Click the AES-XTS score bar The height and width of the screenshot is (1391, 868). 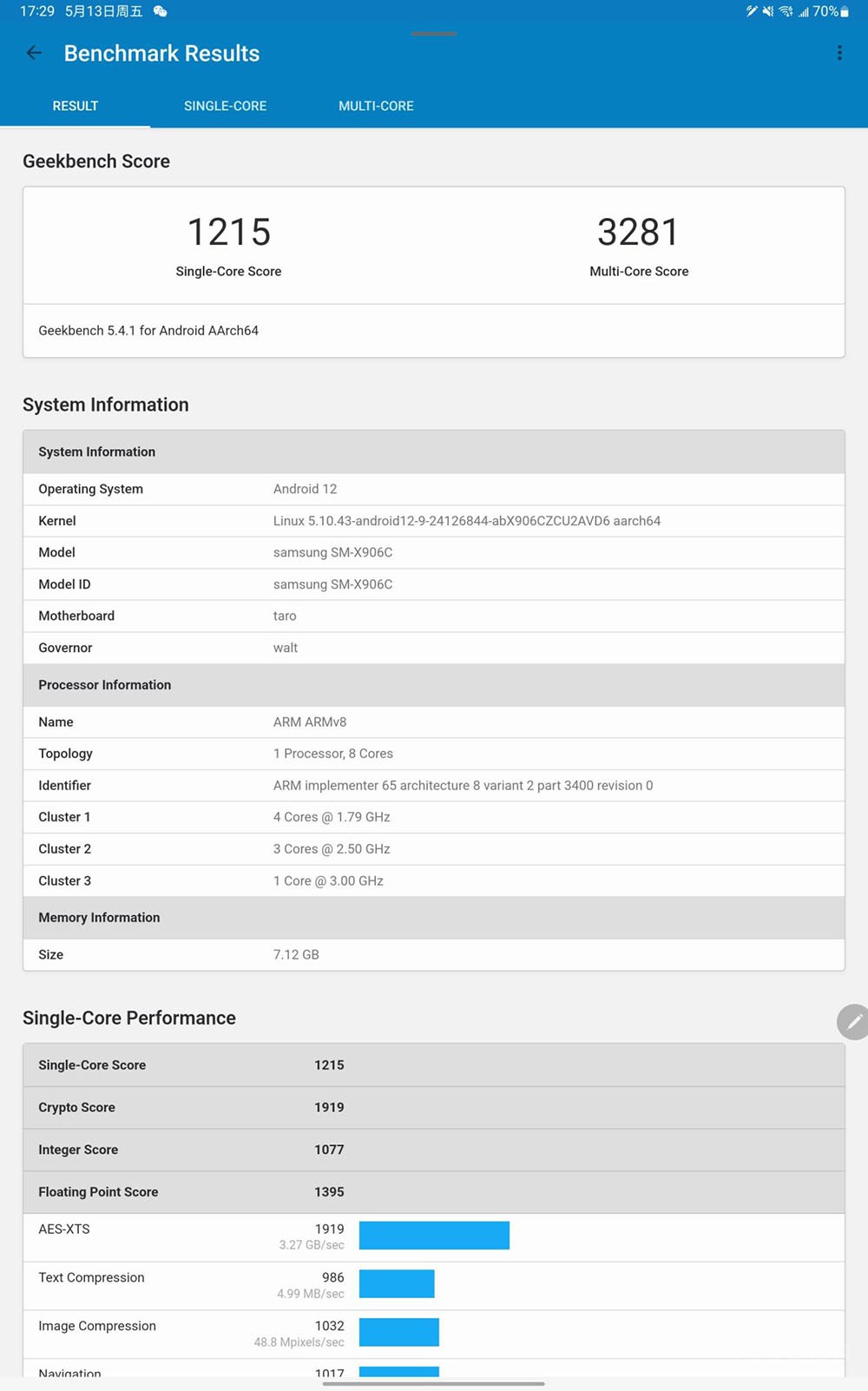coord(434,1236)
